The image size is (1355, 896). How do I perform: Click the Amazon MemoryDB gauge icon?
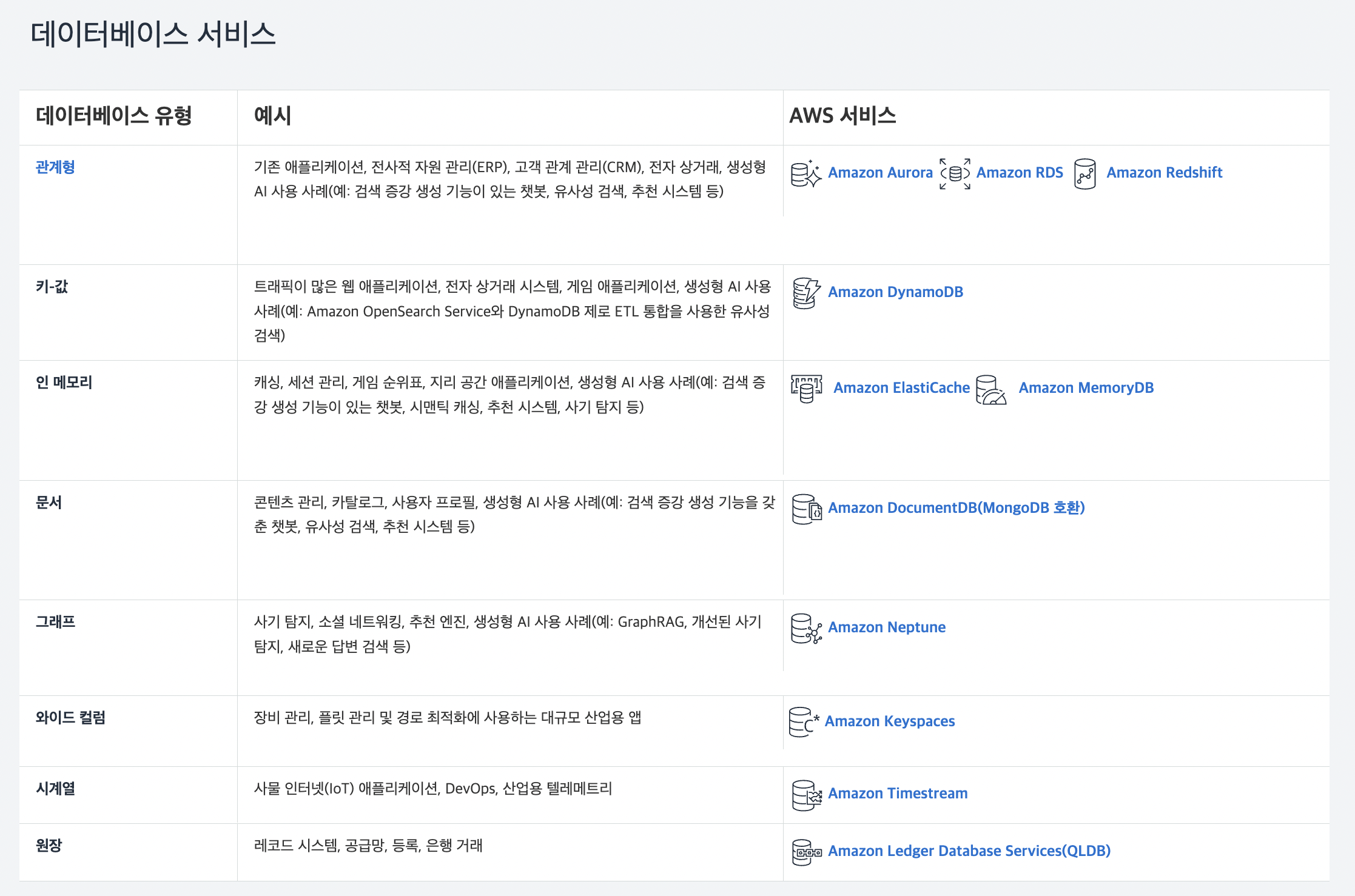pyautogui.click(x=990, y=389)
